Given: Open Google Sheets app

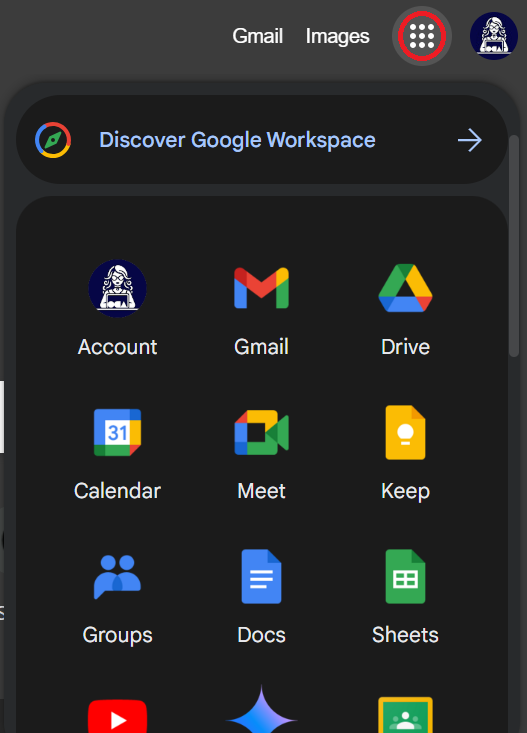Looking at the screenshot, I should (x=405, y=596).
